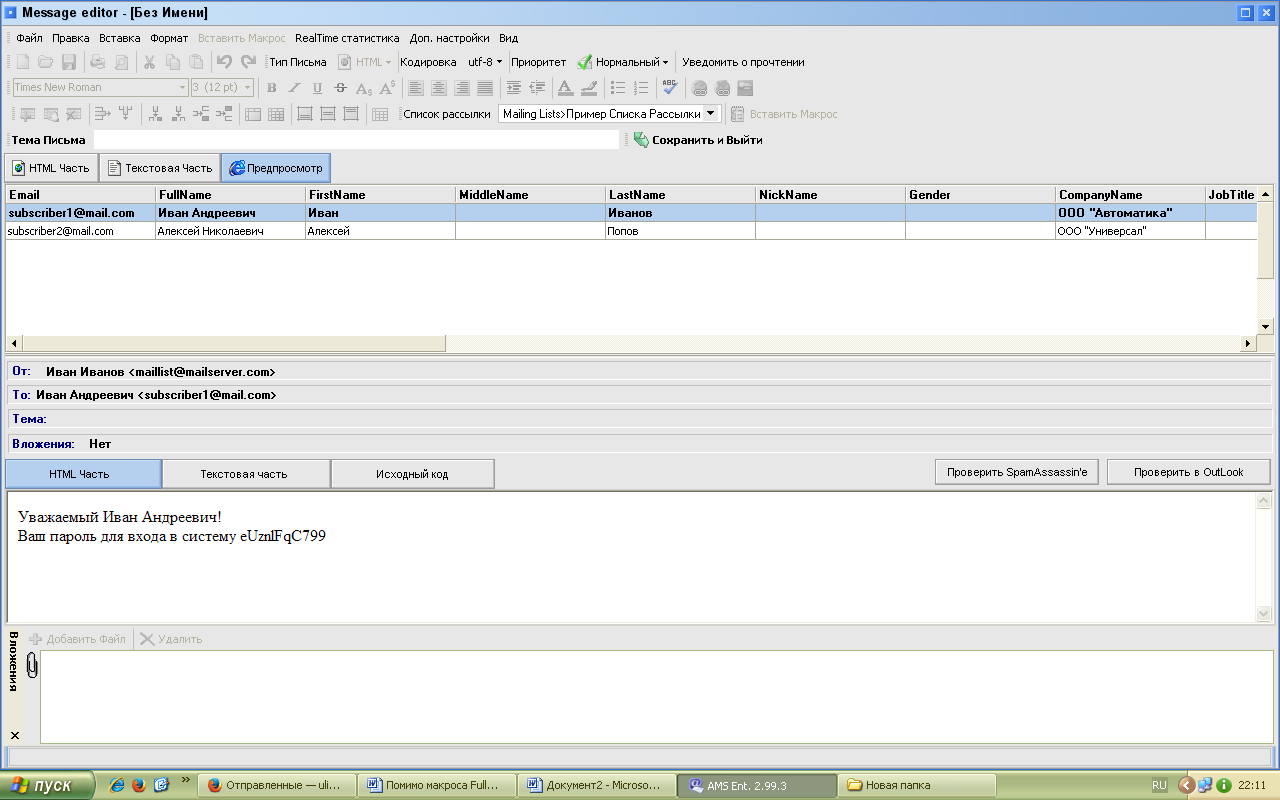Open the Доп. настройки menu
1280x800 pixels.
pos(450,38)
